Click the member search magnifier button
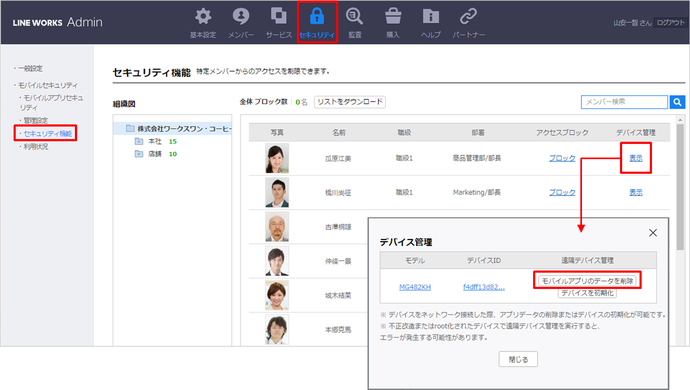The width and height of the screenshot is (690, 390). pos(677,102)
